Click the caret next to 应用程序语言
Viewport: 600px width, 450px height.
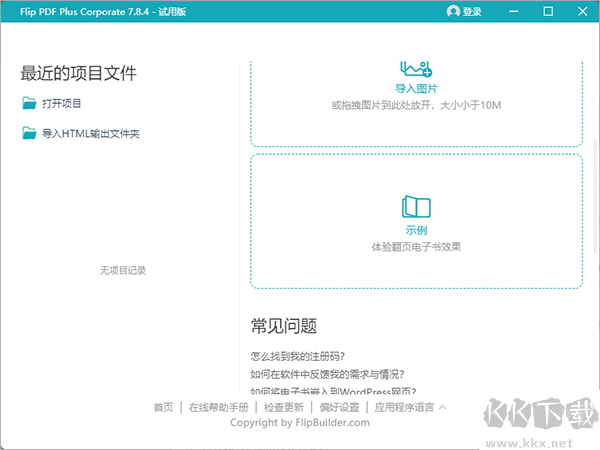442,407
